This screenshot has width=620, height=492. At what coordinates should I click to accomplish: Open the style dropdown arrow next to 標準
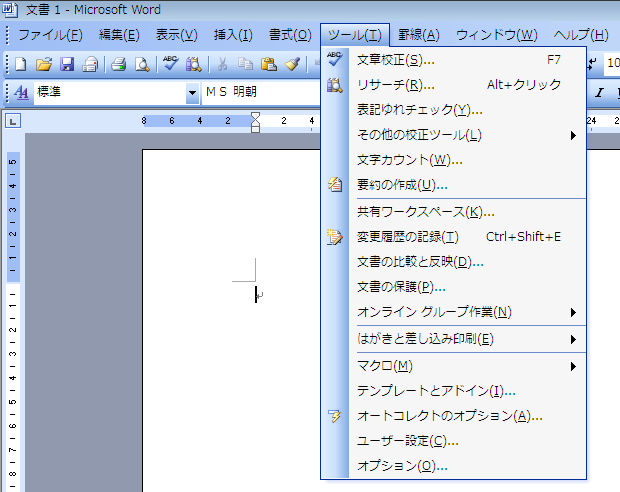pos(192,93)
